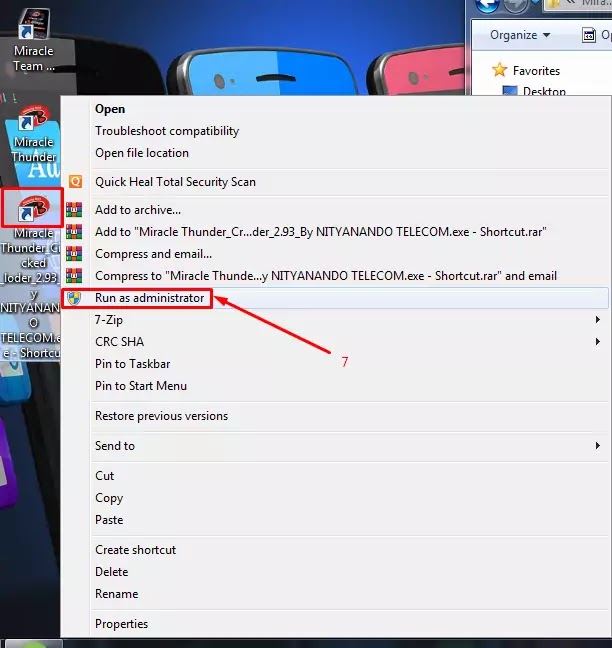Open Properties from context menu

click(121, 624)
